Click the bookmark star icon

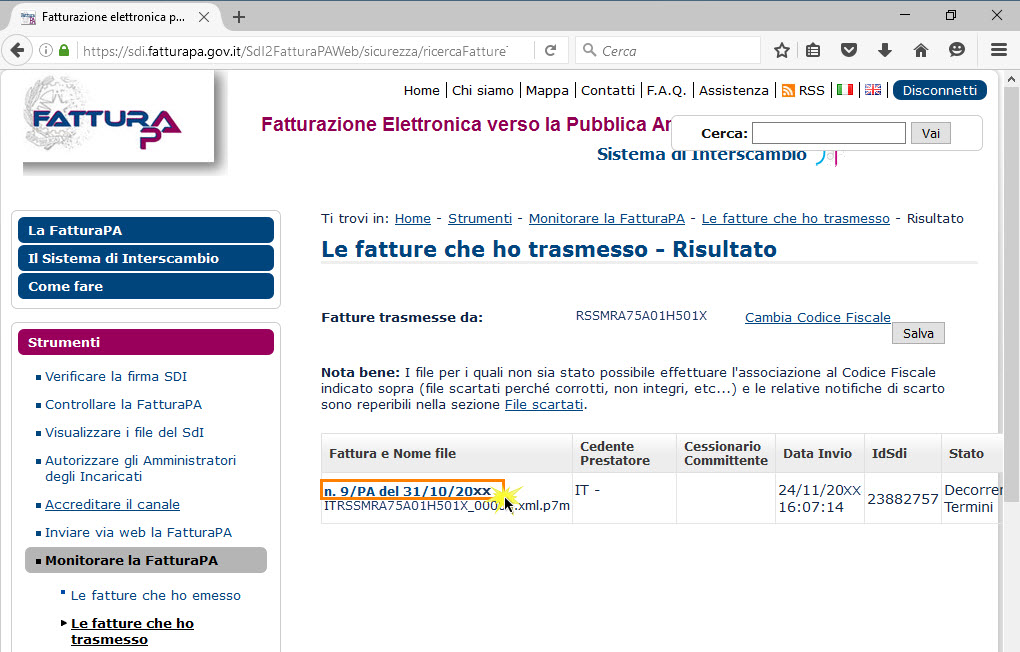pyautogui.click(x=782, y=50)
